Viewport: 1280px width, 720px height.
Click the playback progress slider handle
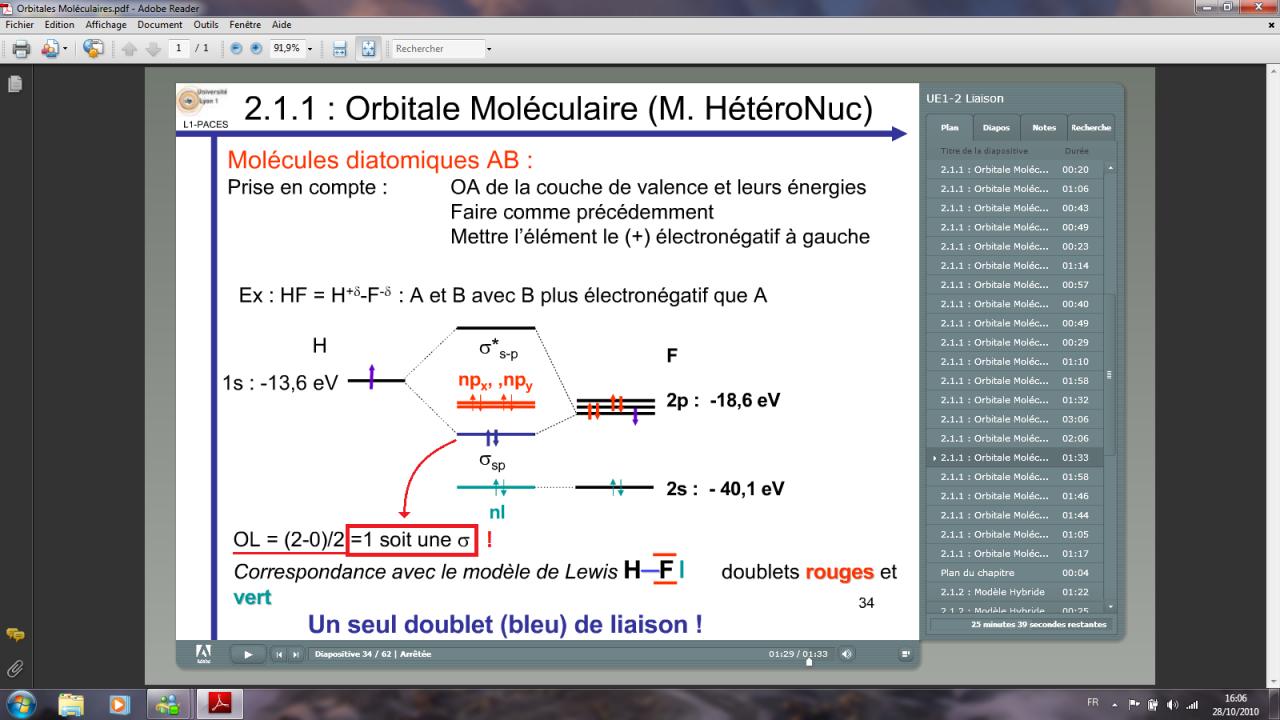pyautogui.click(x=808, y=660)
